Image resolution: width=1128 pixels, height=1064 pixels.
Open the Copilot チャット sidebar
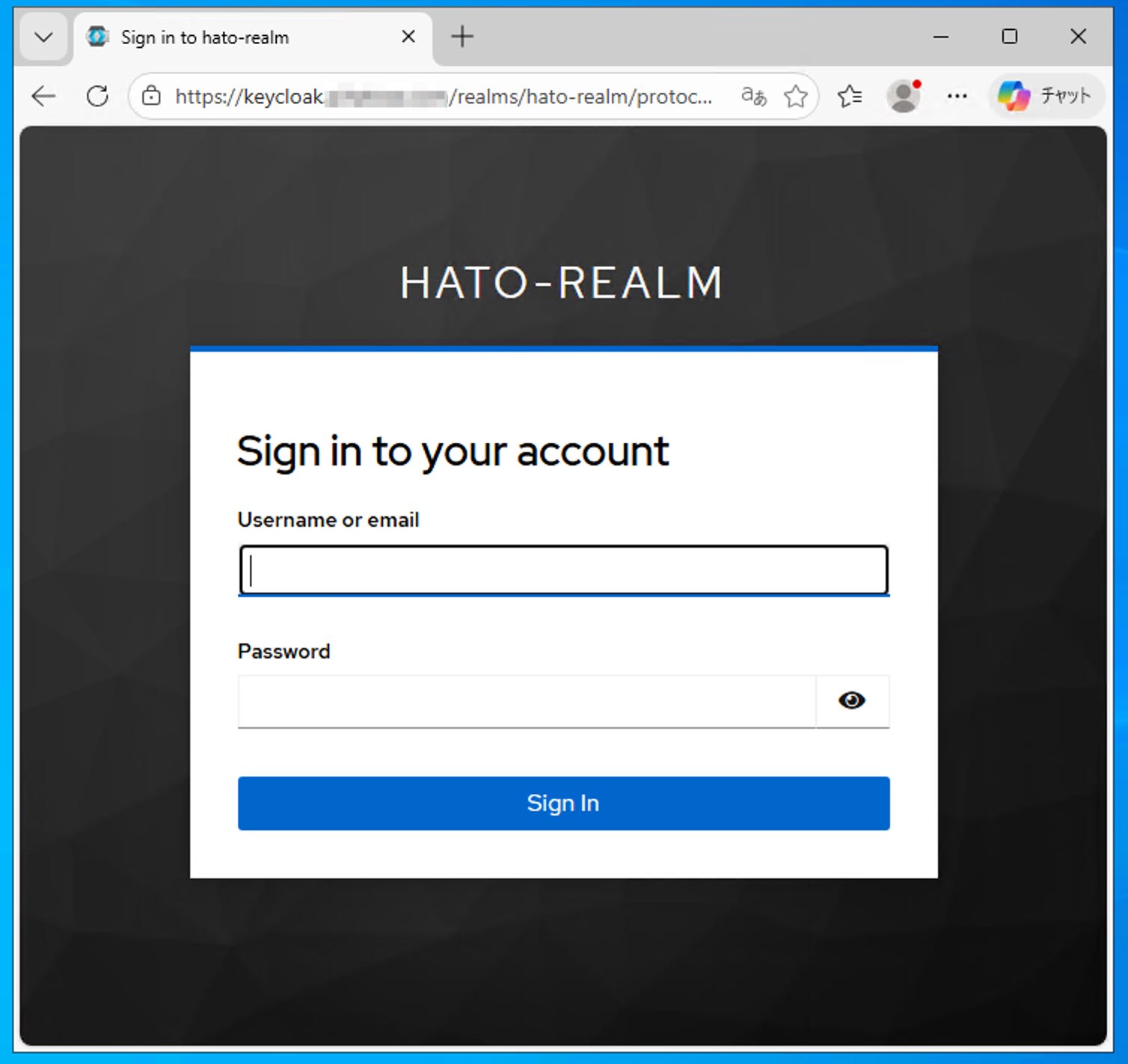[1044, 96]
